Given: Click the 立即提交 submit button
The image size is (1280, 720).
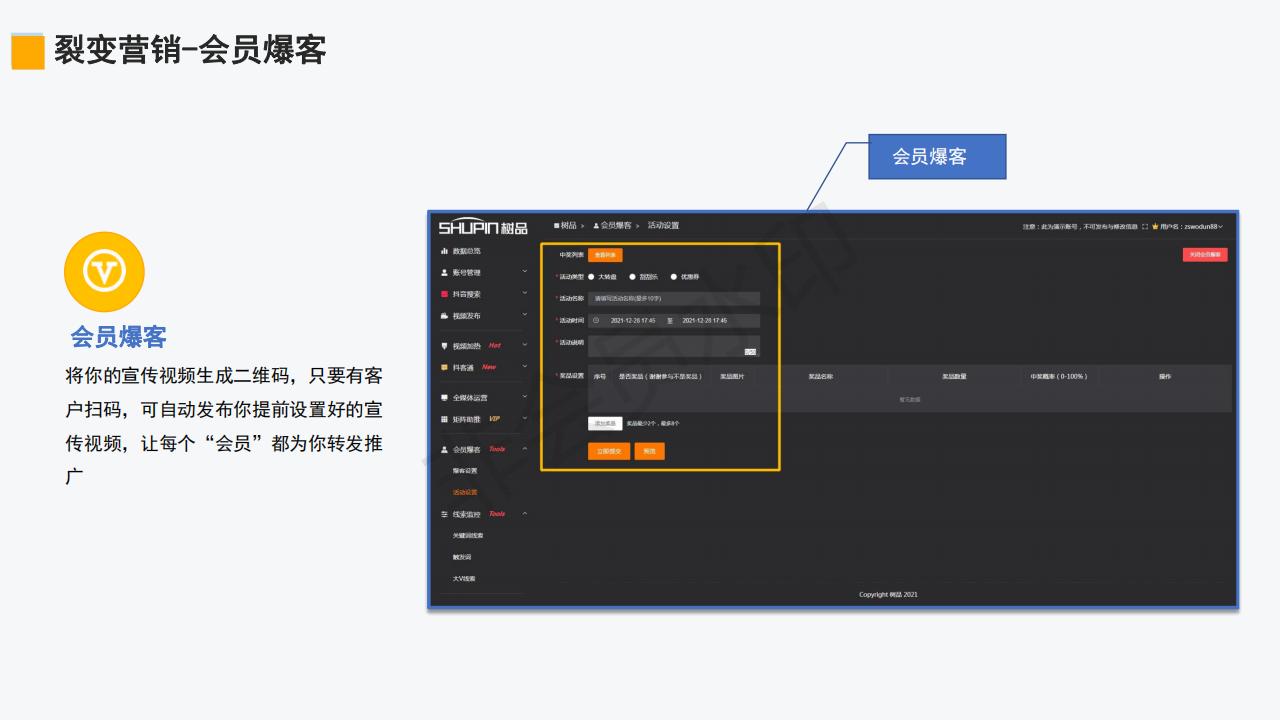Looking at the screenshot, I should click(608, 451).
